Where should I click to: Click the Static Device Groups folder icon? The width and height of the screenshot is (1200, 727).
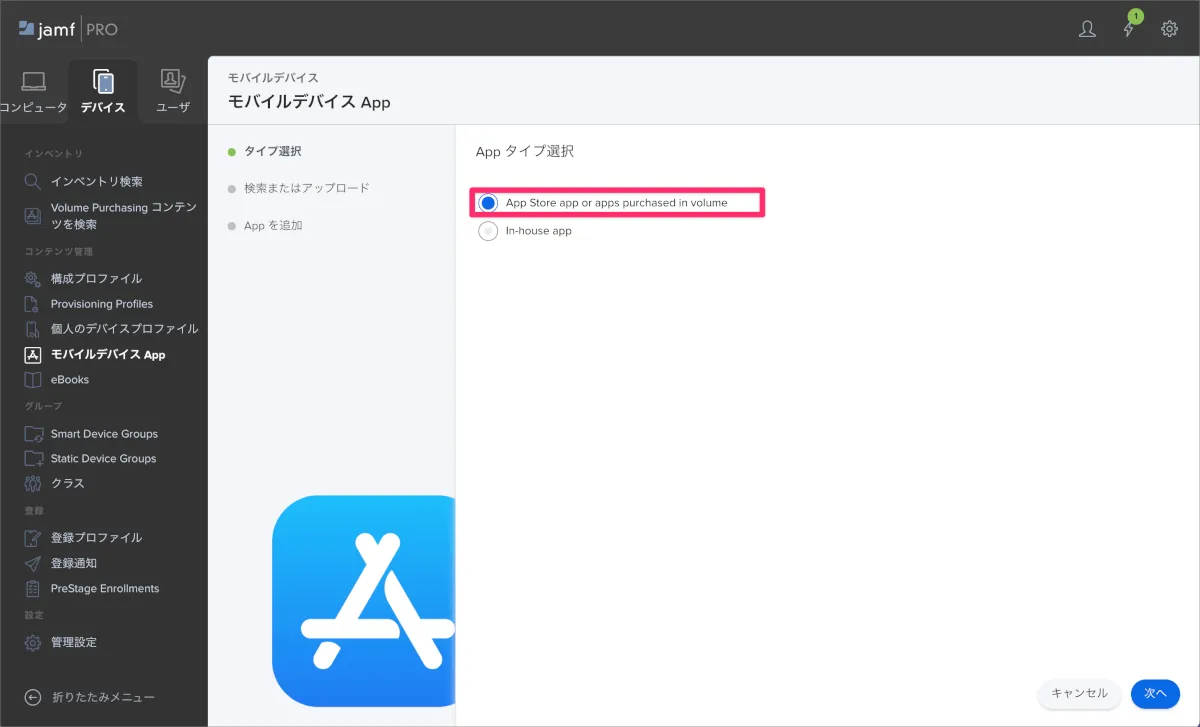33,458
